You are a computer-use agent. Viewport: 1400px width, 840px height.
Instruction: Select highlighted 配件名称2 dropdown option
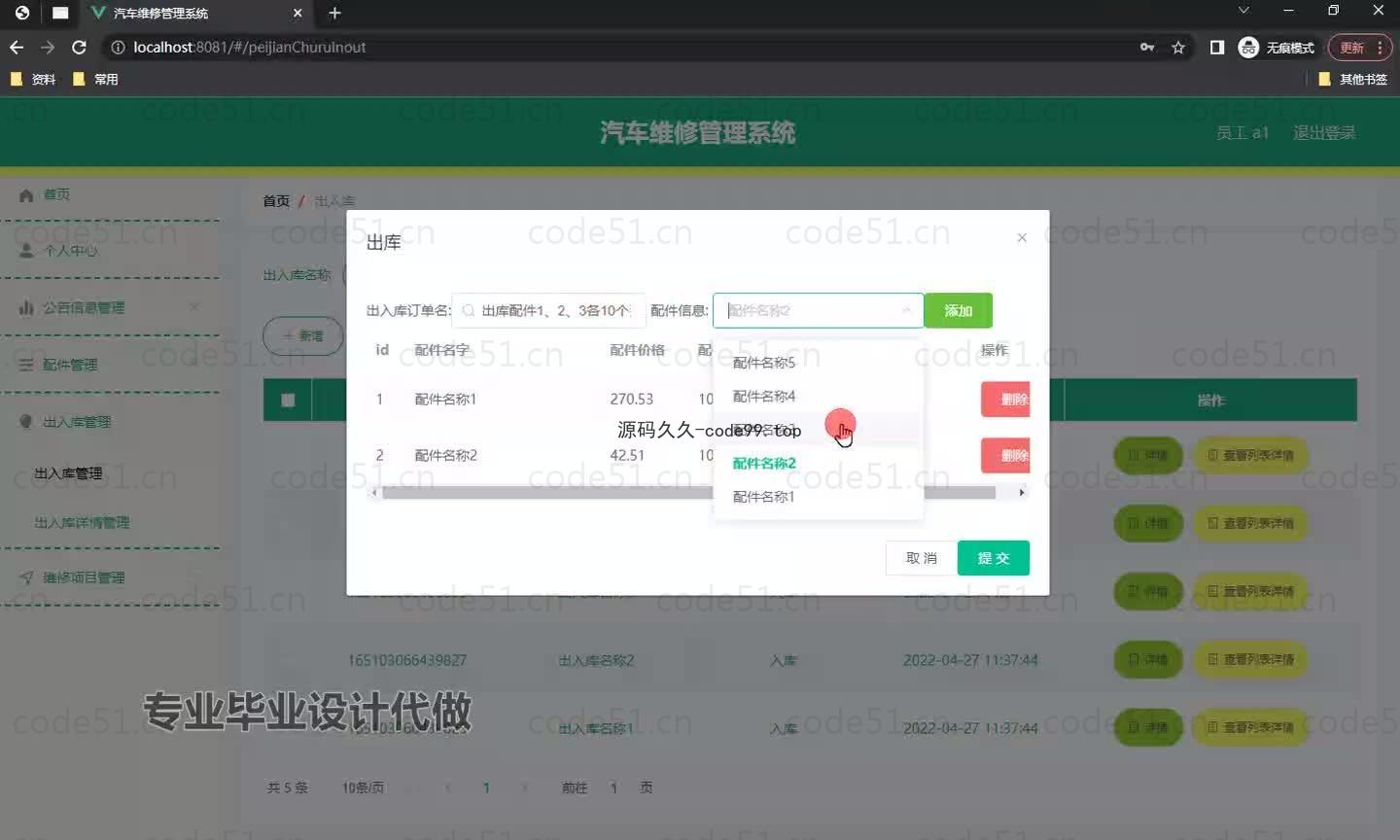tap(818, 463)
